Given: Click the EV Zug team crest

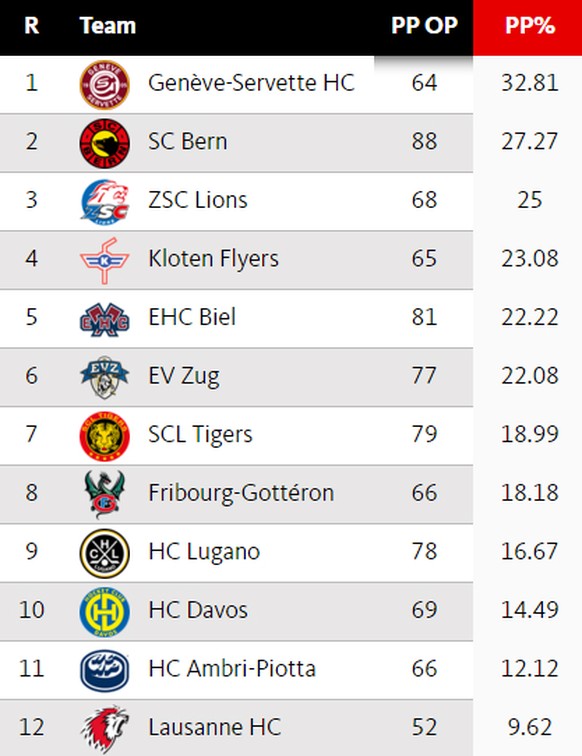Looking at the screenshot, I should [x=105, y=378].
